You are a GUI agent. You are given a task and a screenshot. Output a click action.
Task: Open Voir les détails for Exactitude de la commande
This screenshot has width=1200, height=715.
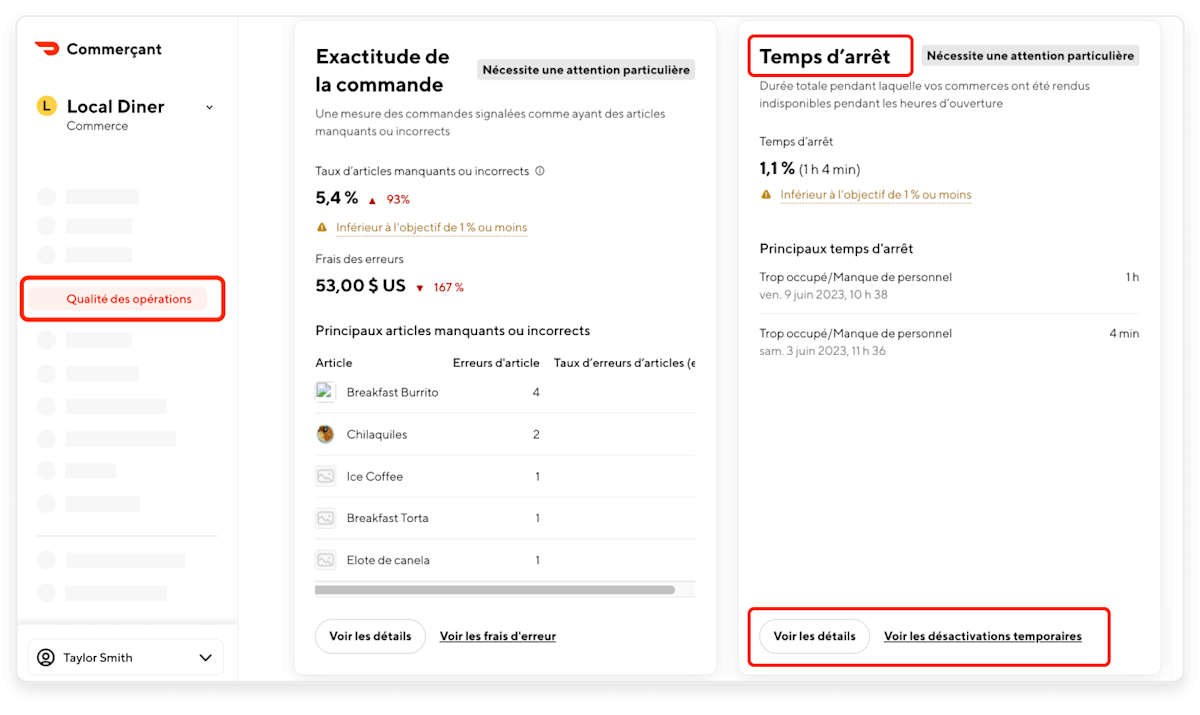pos(370,636)
